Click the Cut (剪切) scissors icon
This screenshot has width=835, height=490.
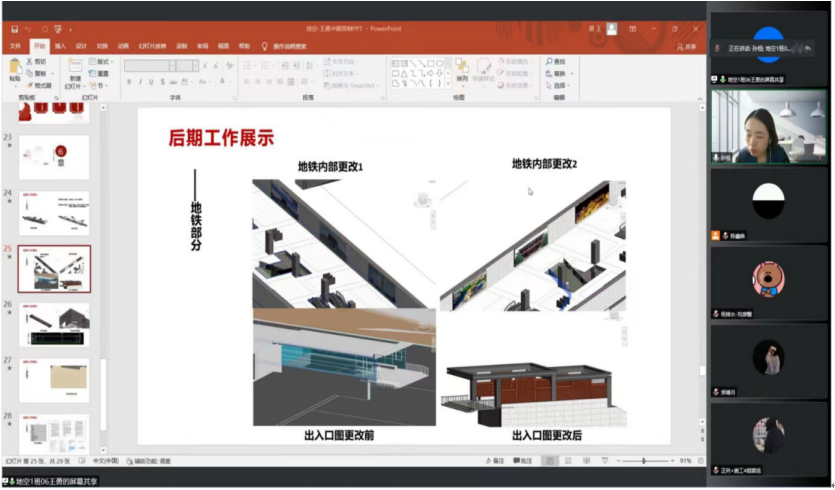29,62
